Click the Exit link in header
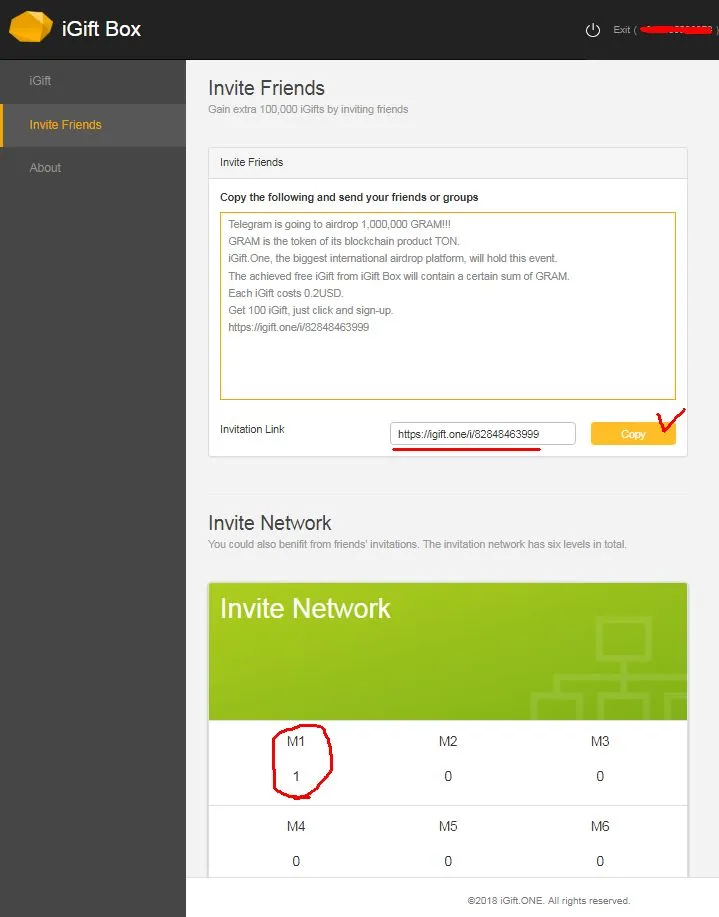This screenshot has height=917, width=719. tap(621, 30)
